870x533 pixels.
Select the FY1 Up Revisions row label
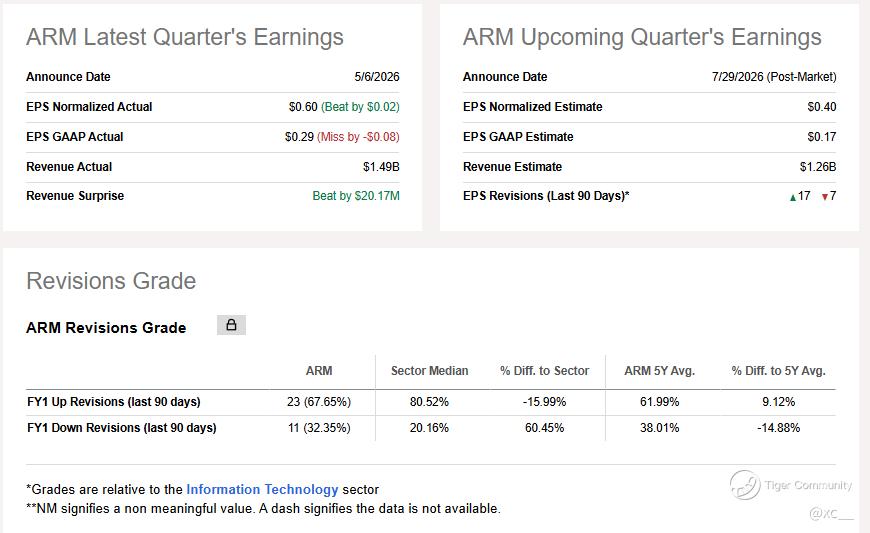tap(114, 402)
